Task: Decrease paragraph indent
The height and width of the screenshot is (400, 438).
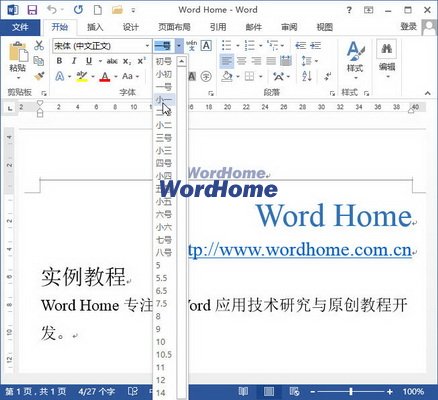Action: pos(300,45)
